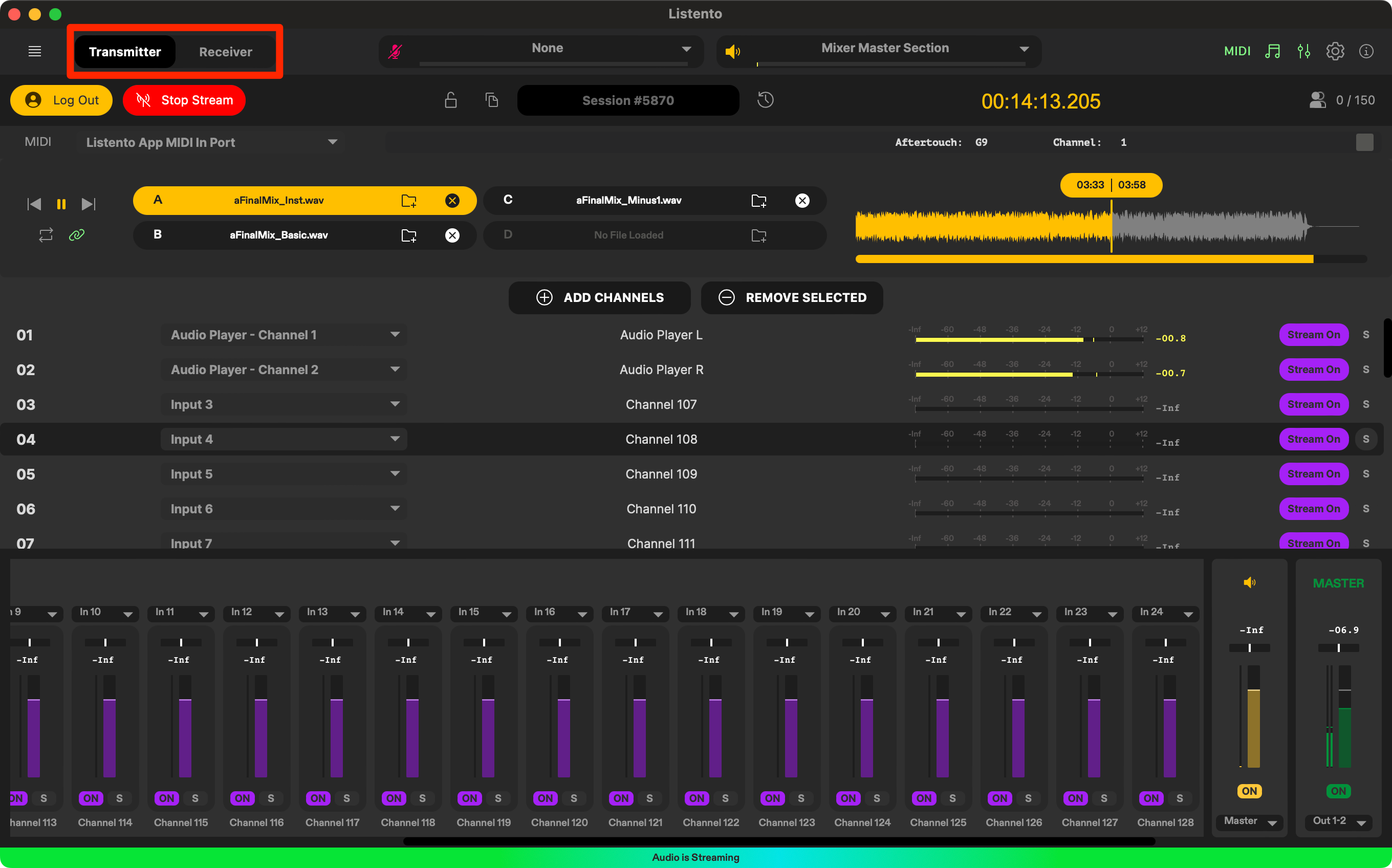The width and height of the screenshot is (1392, 868).
Task: Copy the session link icon
Action: point(491,100)
